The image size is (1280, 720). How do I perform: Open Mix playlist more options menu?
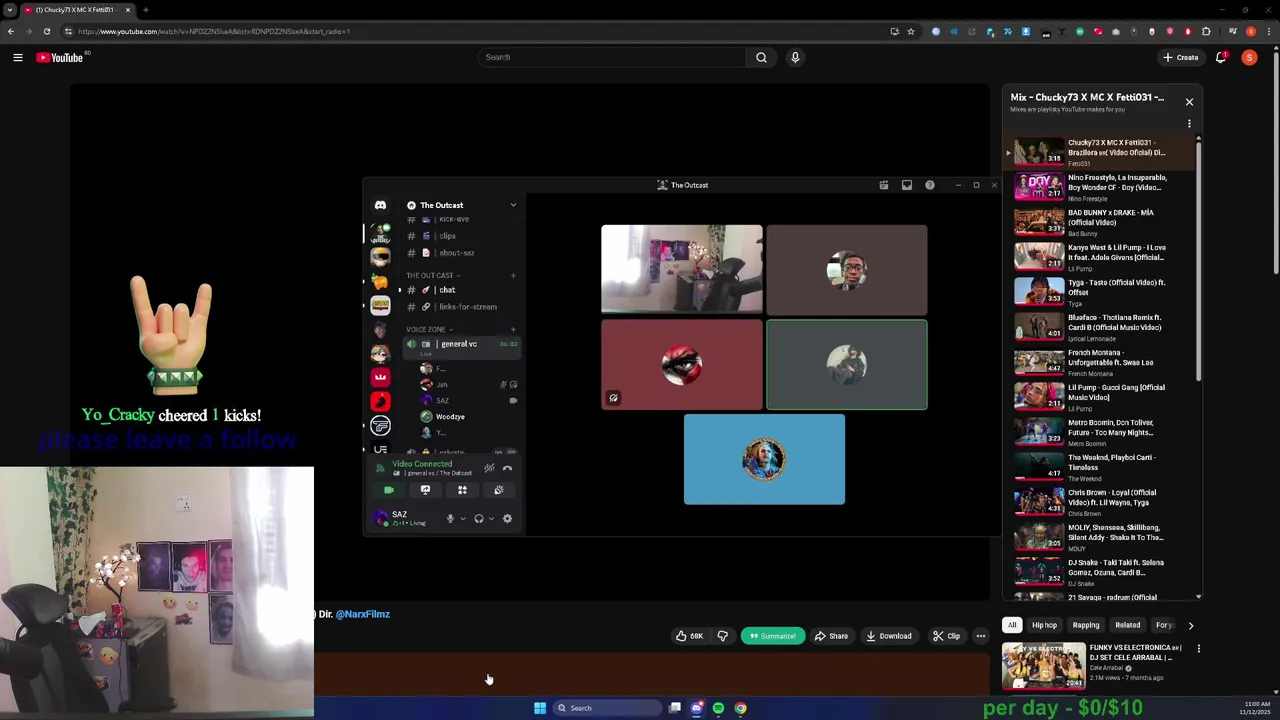(x=1189, y=124)
